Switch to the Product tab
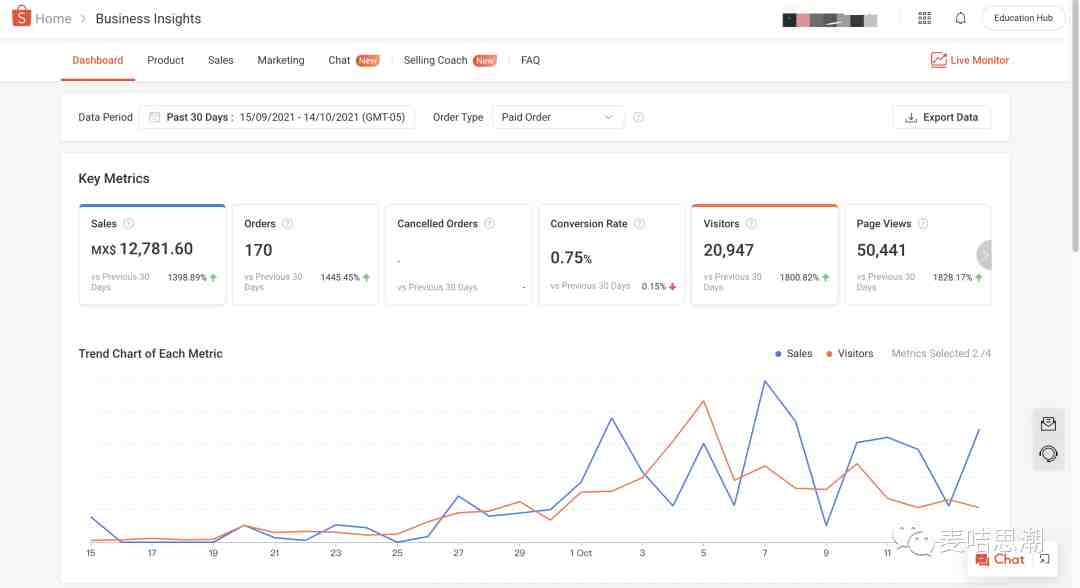 pos(165,60)
